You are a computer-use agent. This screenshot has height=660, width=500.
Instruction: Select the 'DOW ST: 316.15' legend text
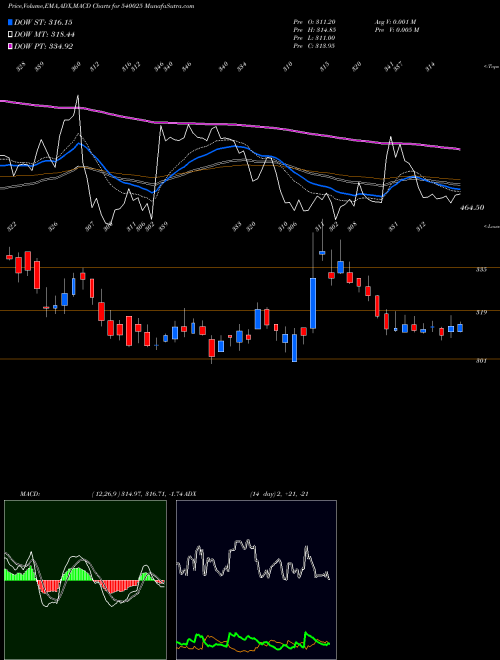click(43, 22)
